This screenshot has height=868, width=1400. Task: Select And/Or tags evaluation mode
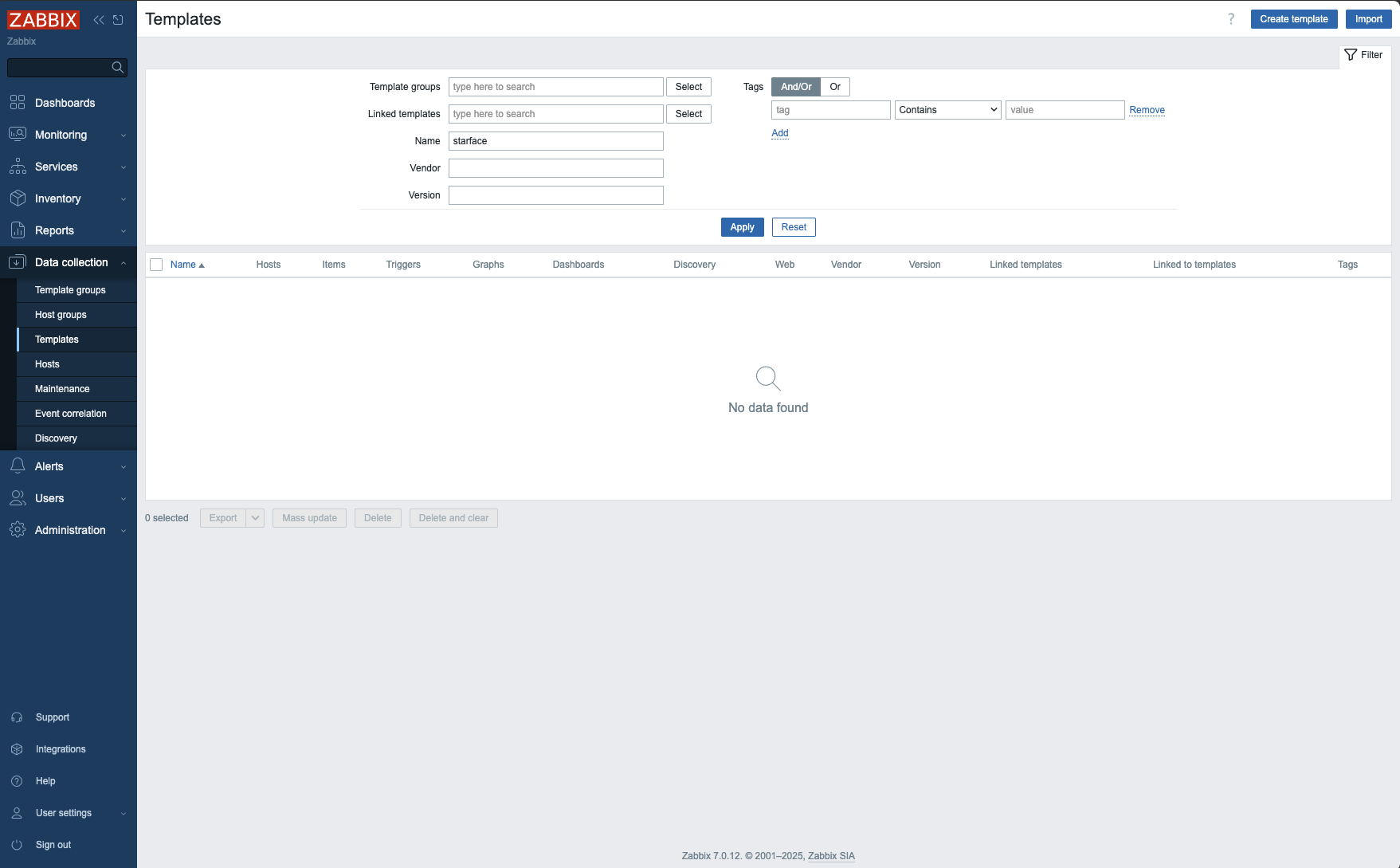point(796,87)
